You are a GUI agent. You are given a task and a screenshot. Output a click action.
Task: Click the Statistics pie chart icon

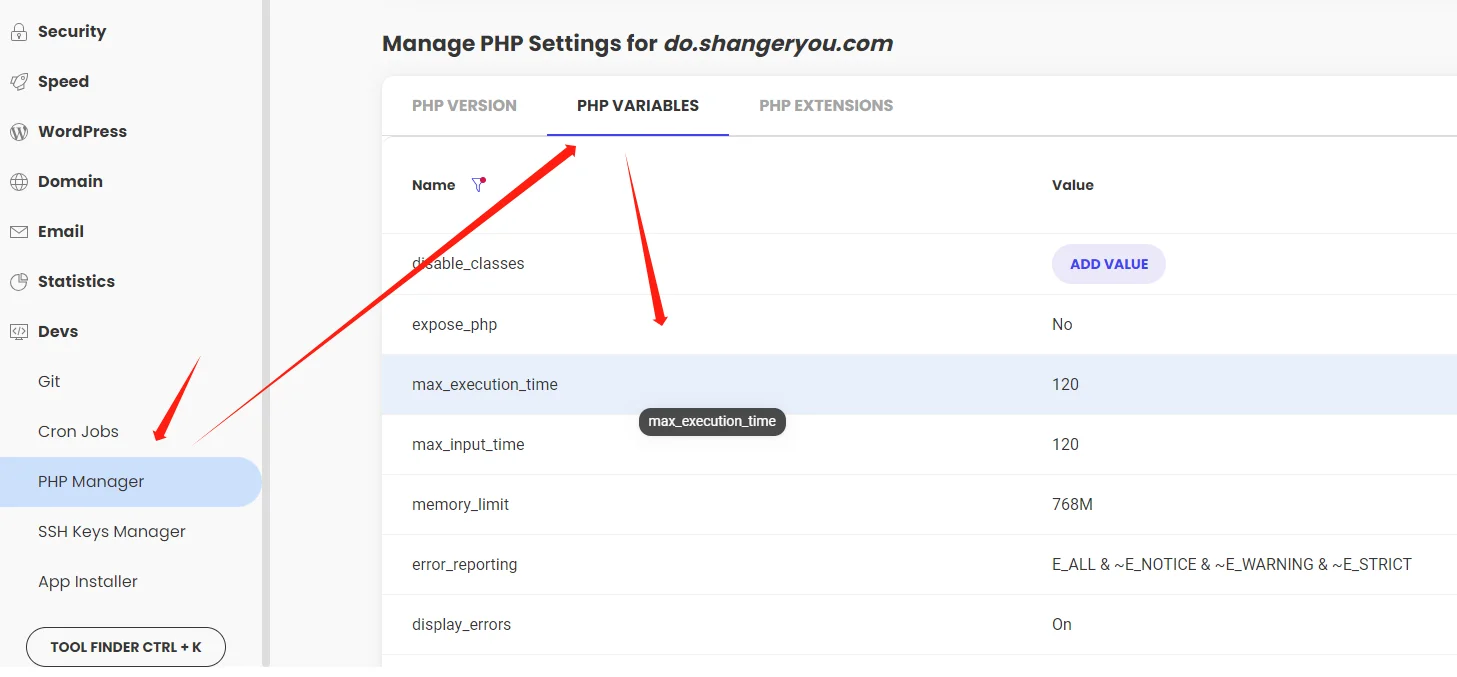(x=18, y=282)
